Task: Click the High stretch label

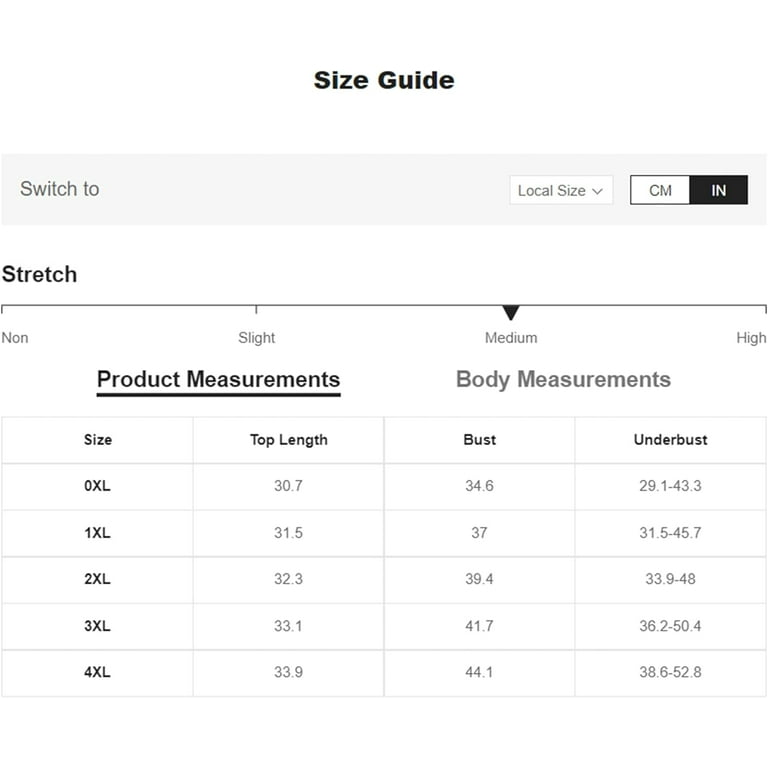Action: click(x=751, y=338)
